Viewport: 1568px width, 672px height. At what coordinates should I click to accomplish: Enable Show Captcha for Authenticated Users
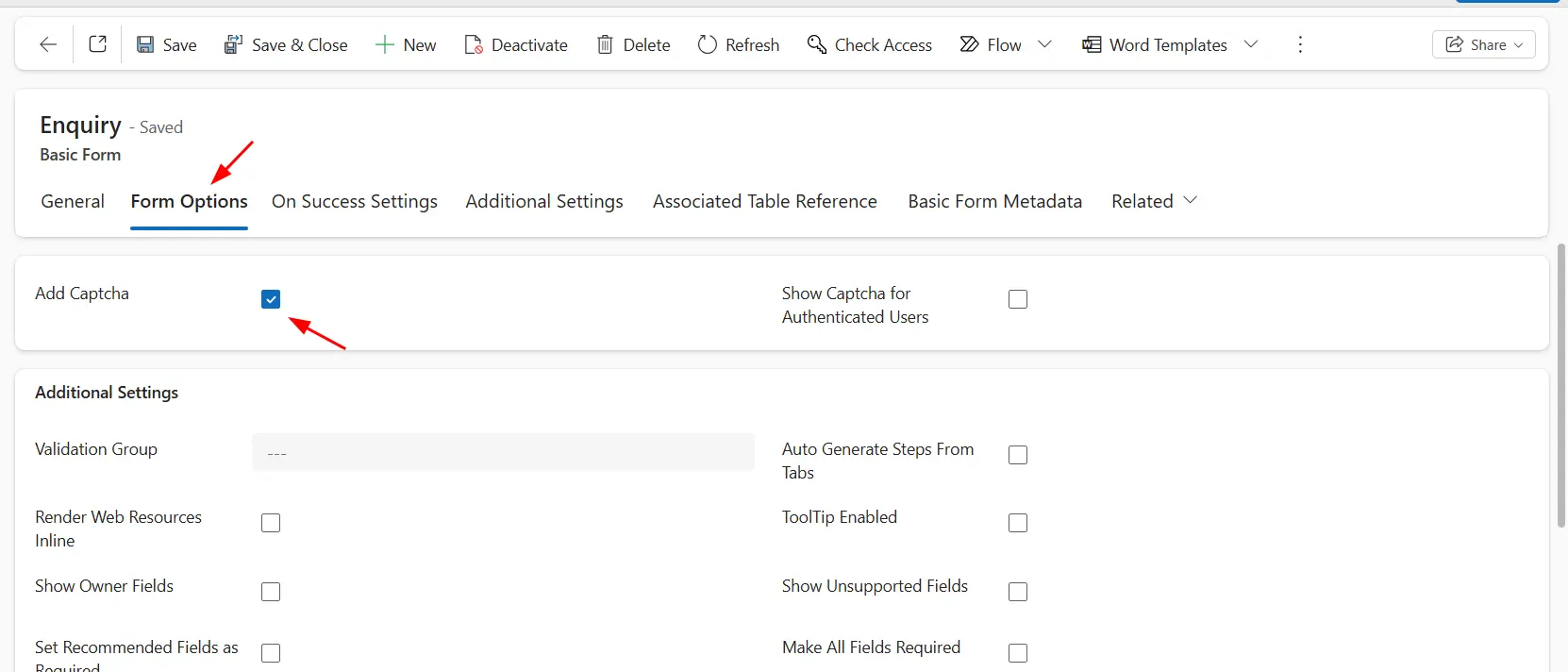tap(1018, 299)
